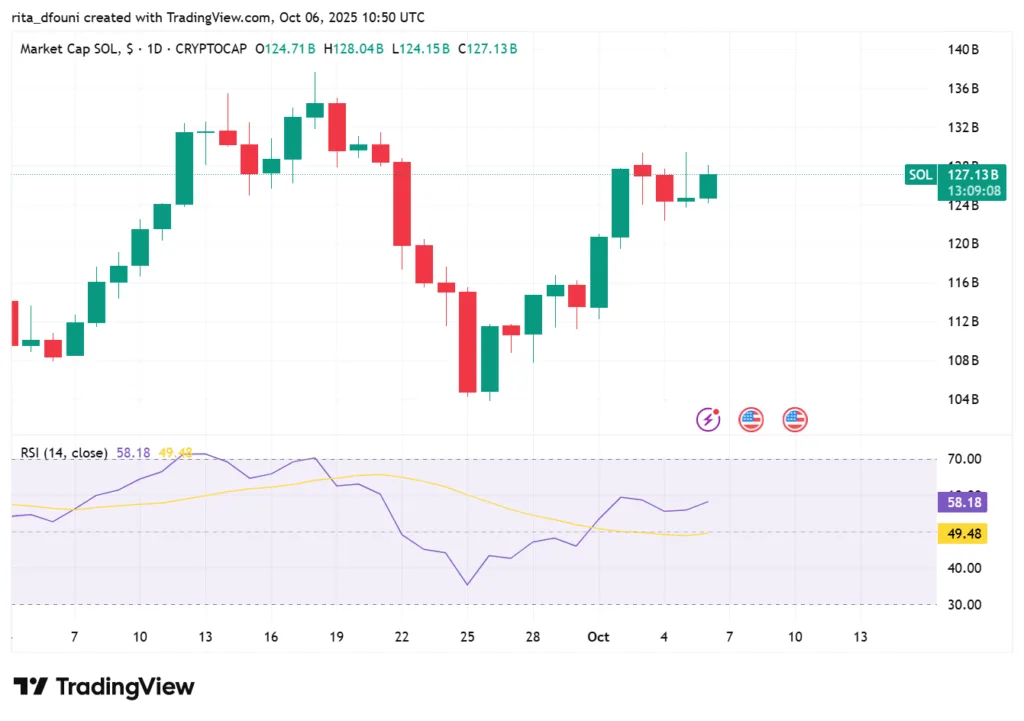Viewport: 1024px width, 721px height.
Task: Click the purple lightning bolt event icon
Action: pos(709,419)
